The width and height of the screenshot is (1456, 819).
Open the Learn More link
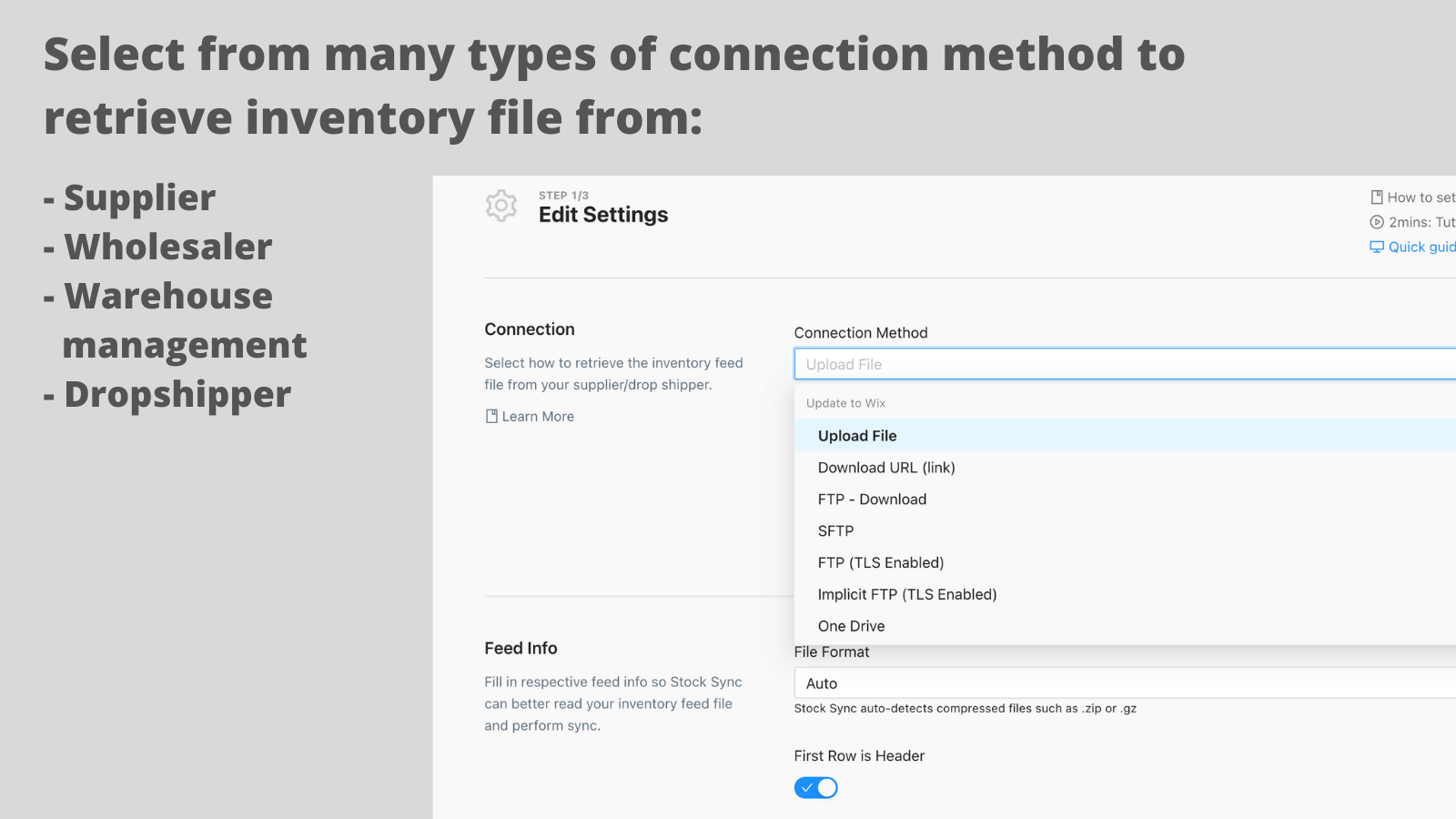(538, 417)
